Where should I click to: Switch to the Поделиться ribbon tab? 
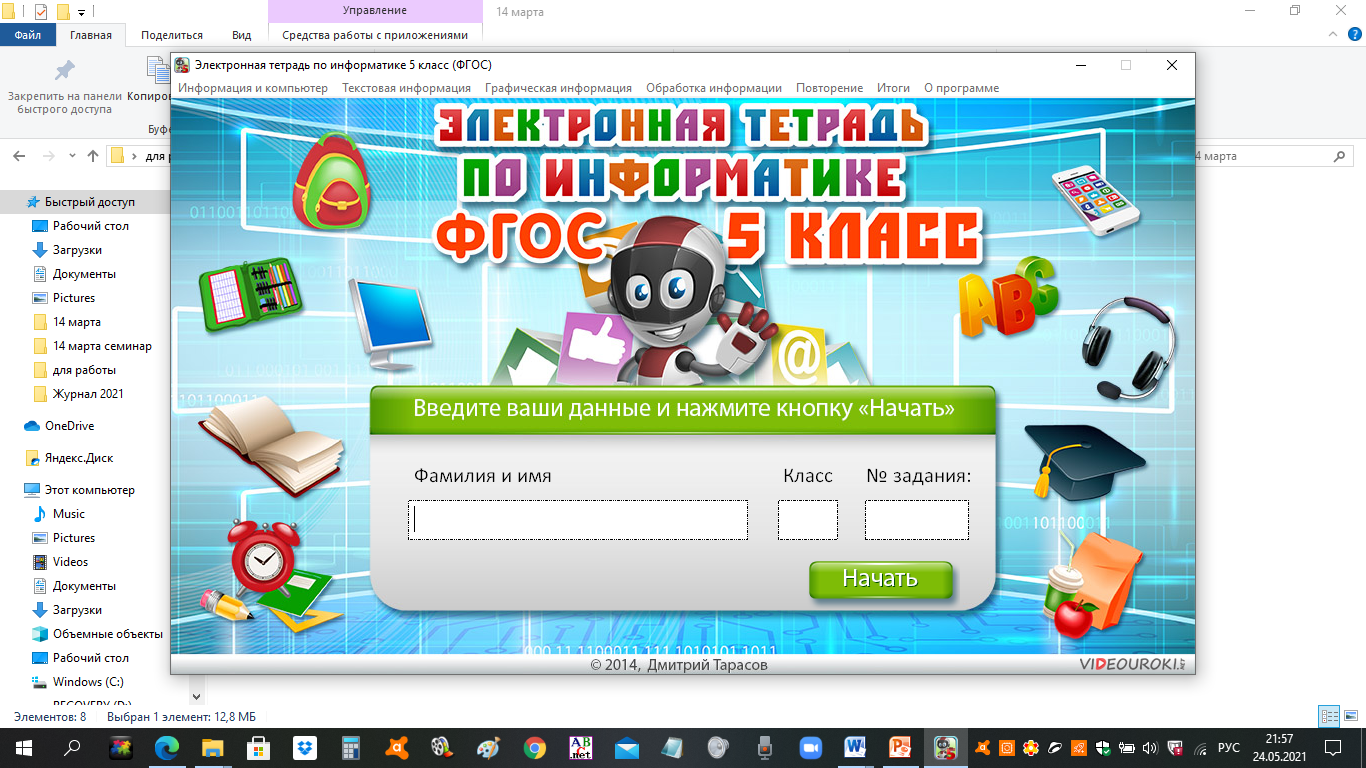pos(172,35)
